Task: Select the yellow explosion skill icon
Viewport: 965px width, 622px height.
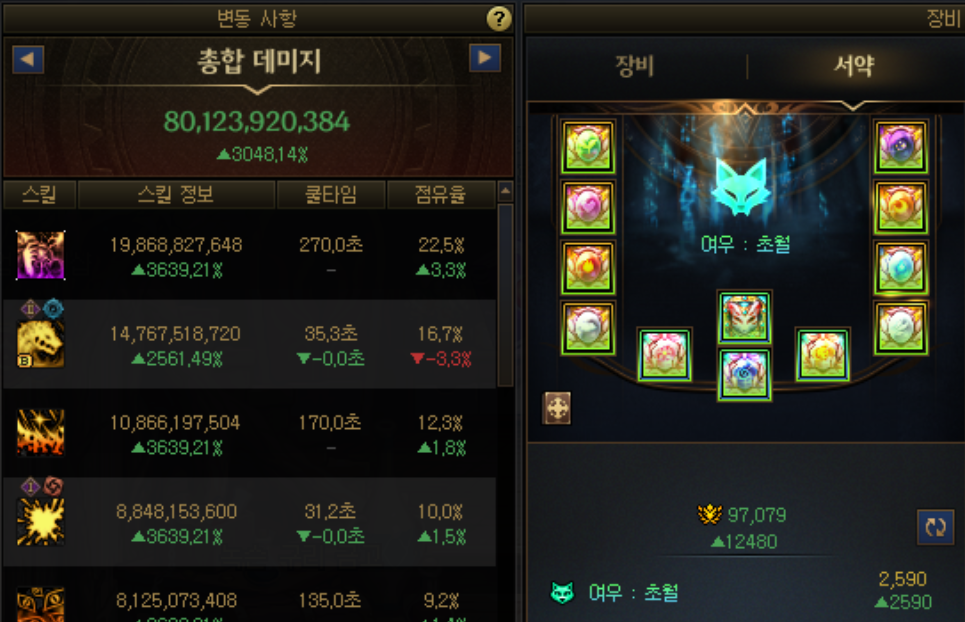Action: [x=41, y=522]
